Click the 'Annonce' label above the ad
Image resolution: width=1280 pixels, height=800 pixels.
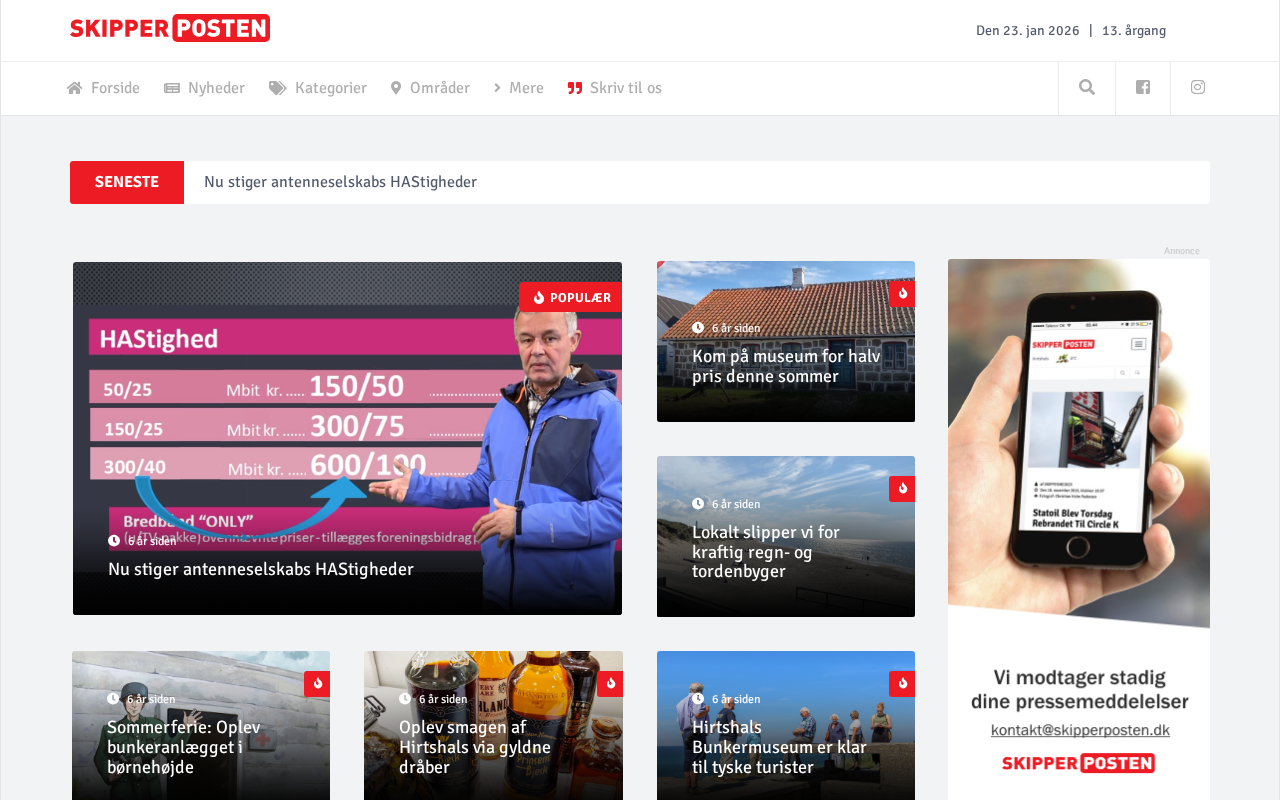pyautogui.click(x=1182, y=251)
